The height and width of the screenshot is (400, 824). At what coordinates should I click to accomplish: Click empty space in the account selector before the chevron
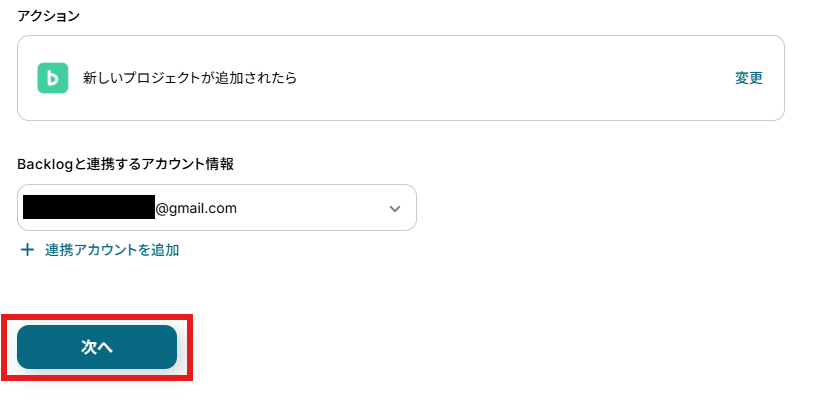tap(320, 208)
